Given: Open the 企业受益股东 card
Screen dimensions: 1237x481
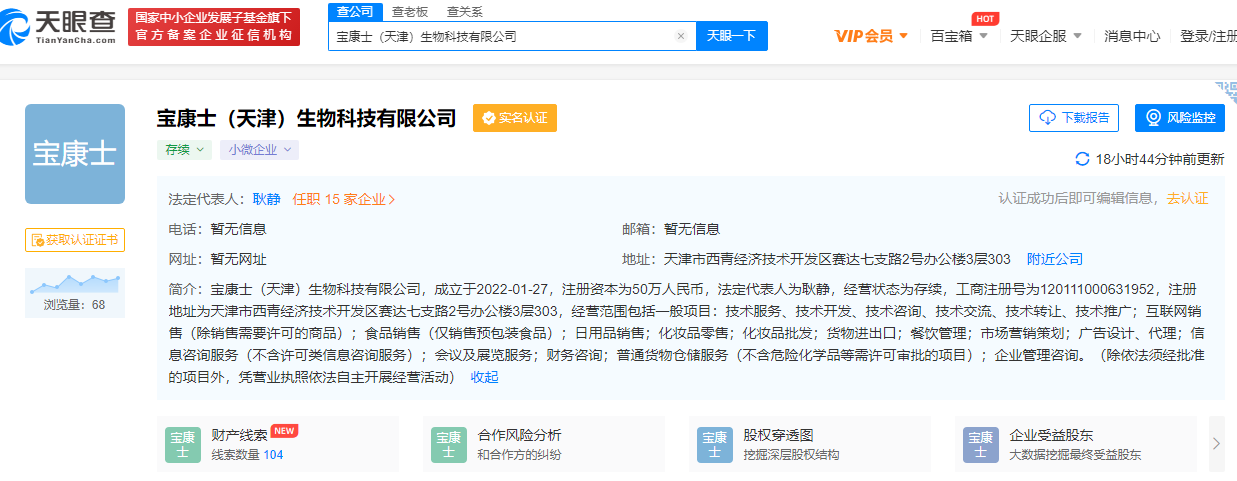Looking at the screenshot, I should pyautogui.click(x=1076, y=444).
